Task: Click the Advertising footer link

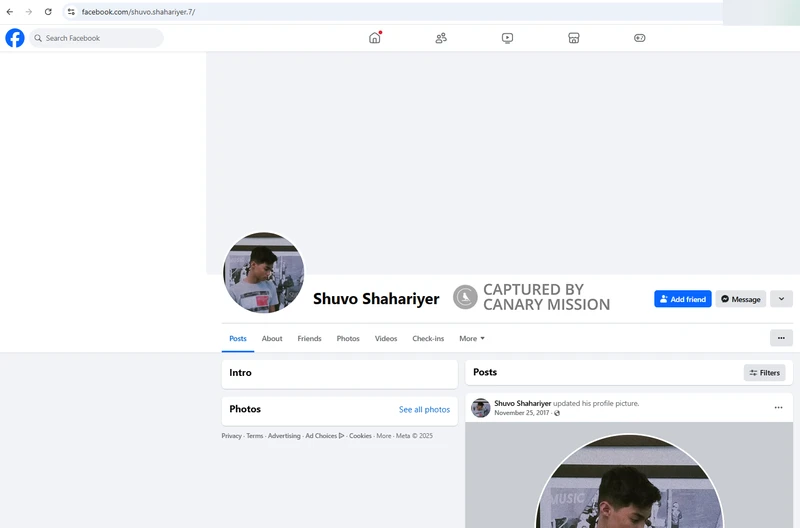Action: (284, 436)
